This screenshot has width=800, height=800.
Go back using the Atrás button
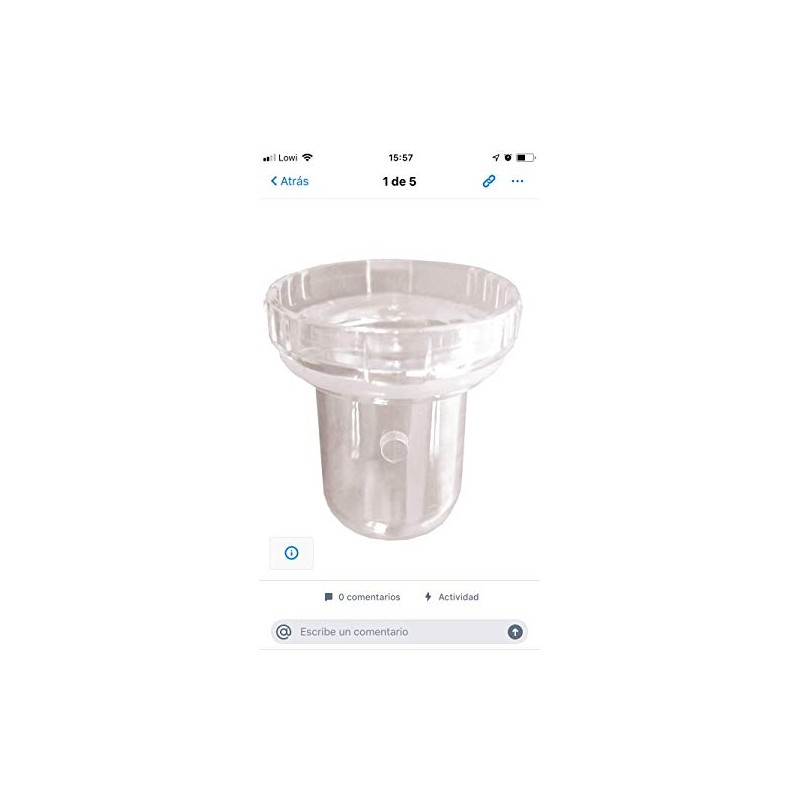click(x=289, y=181)
